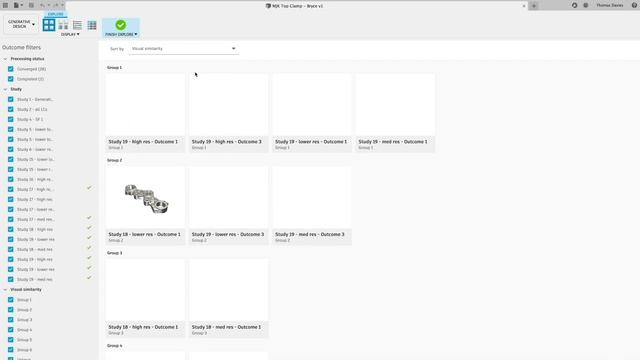Screen dimensions: 640x360
Task: Uncheck Study 1 - Generative filter
Action: point(11,99)
